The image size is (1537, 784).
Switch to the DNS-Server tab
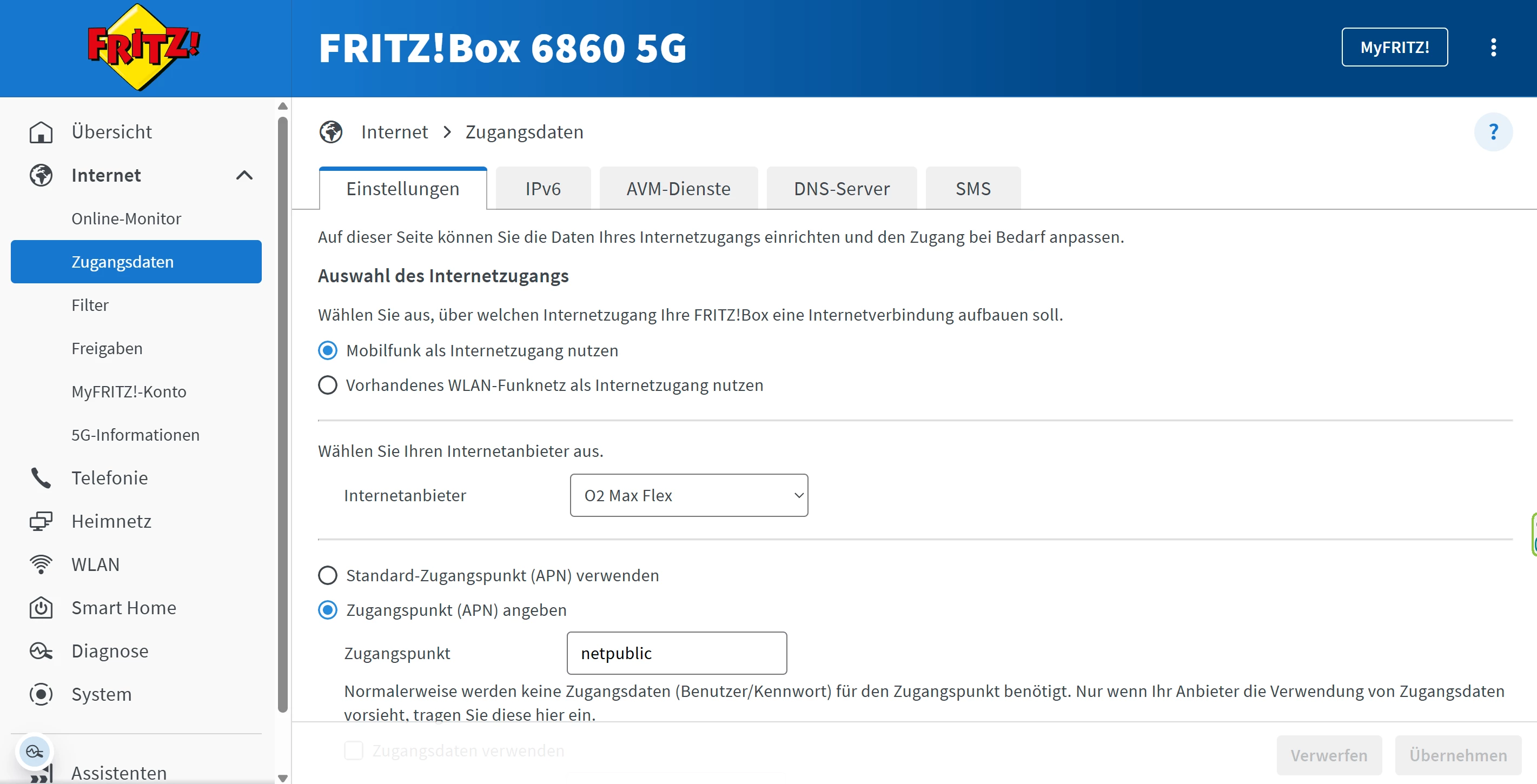(x=840, y=189)
